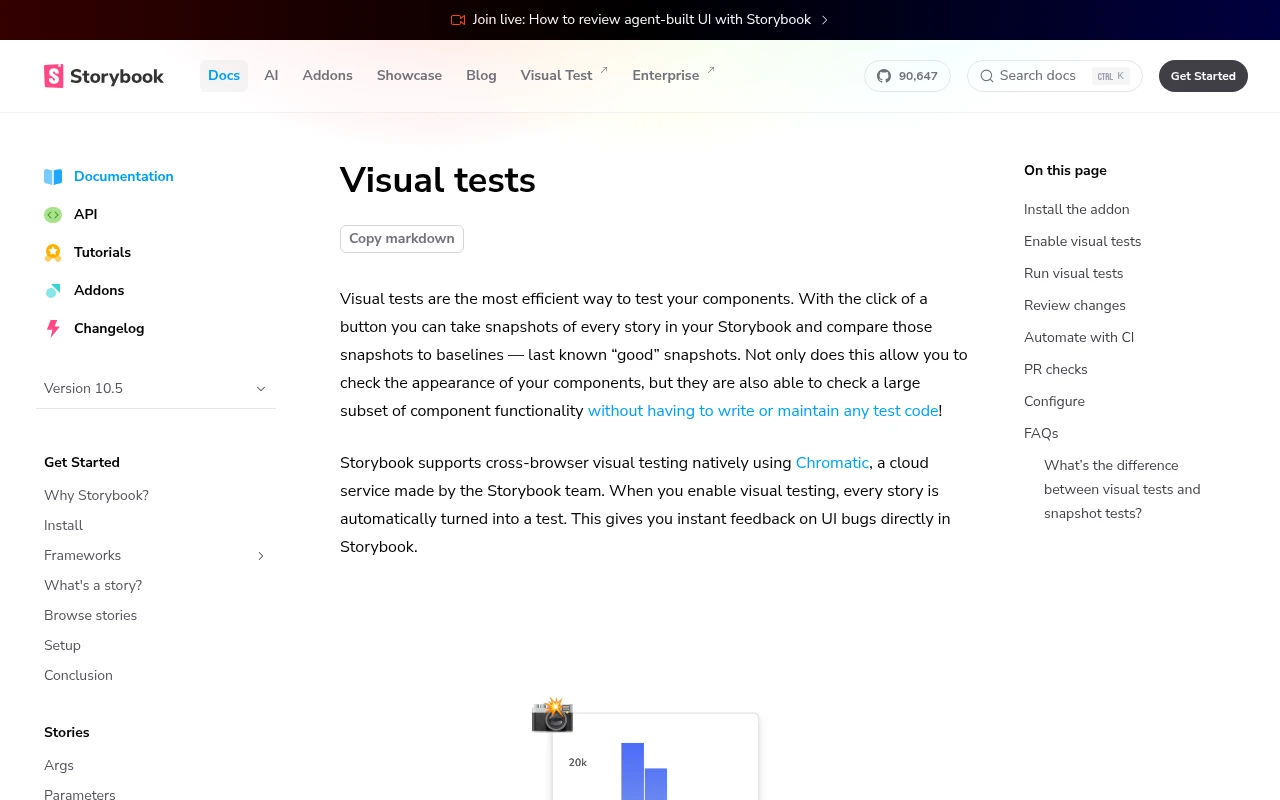Click the chart thumbnail illustration

[655, 757]
